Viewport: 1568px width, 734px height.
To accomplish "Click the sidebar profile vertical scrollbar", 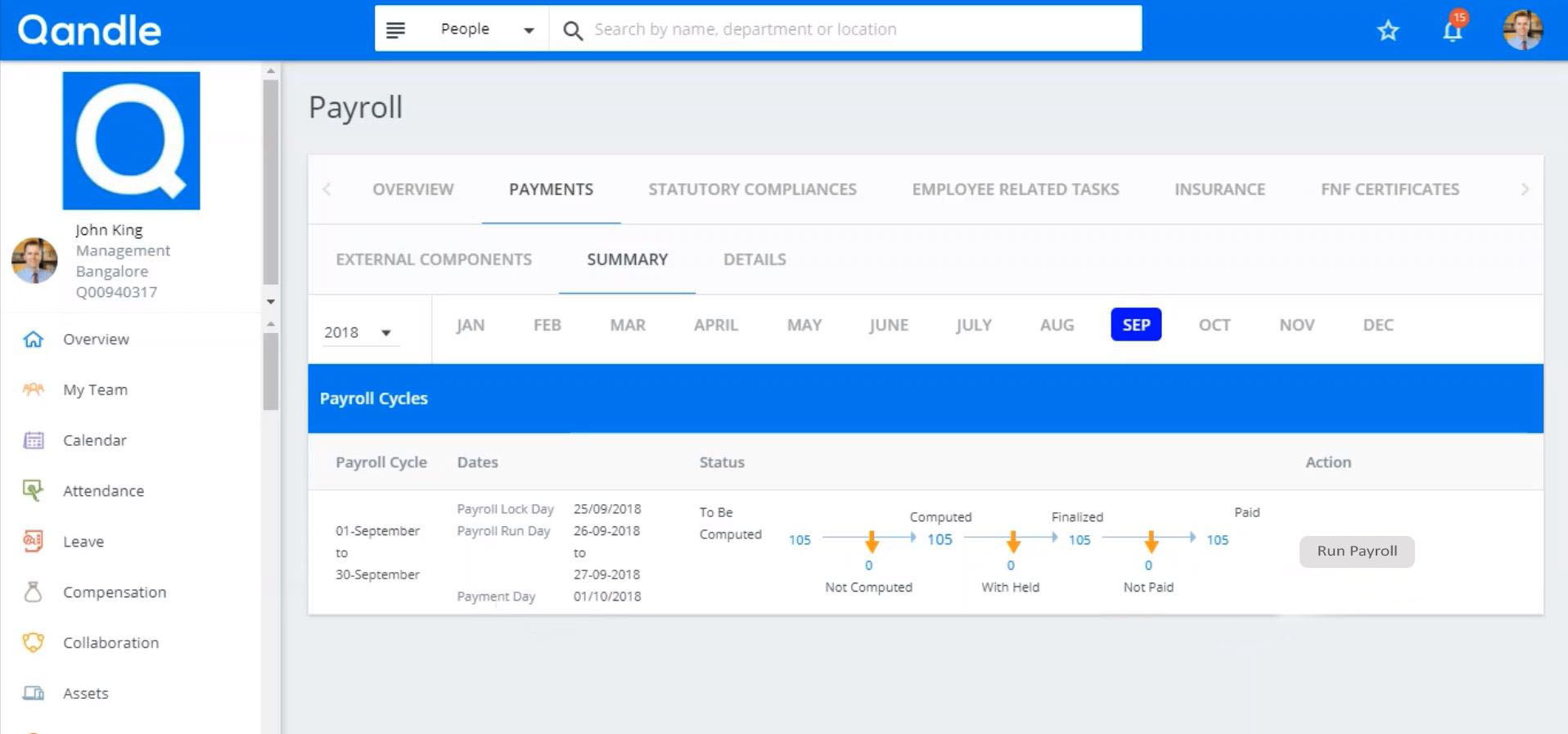I will point(271,180).
